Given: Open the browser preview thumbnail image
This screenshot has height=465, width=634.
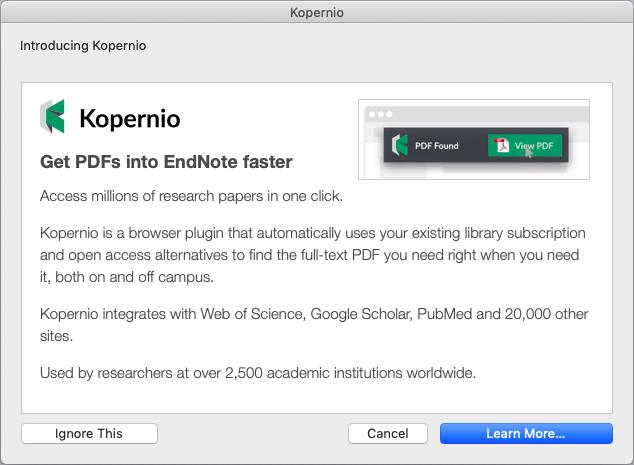Looking at the screenshot, I should [474, 140].
